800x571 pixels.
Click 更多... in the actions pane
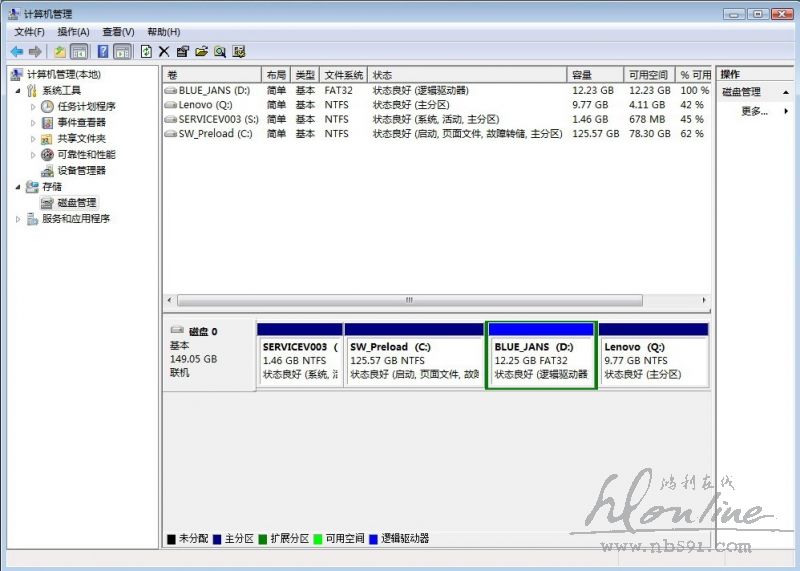pyautogui.click(x=754, y=111)
